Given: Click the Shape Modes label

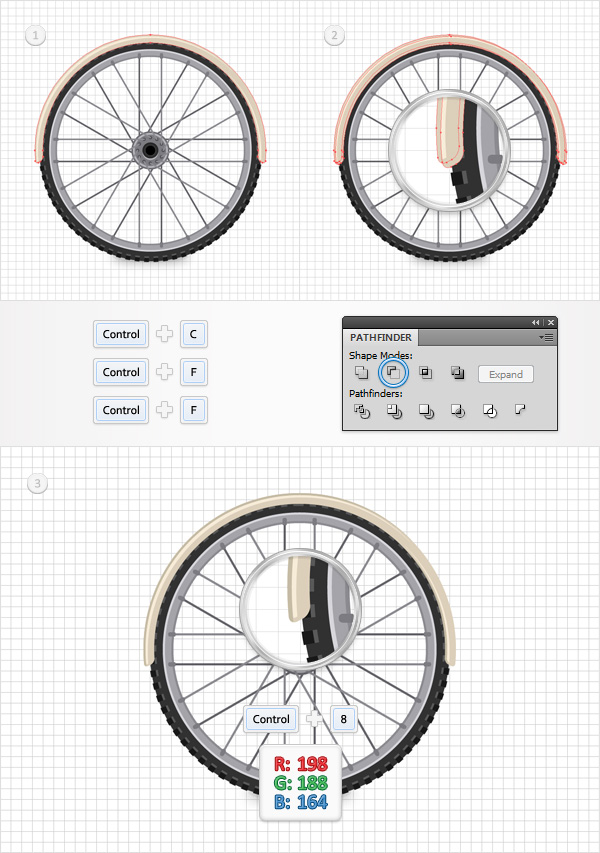Looking at the screenshot, I should (x=381, y=355).
